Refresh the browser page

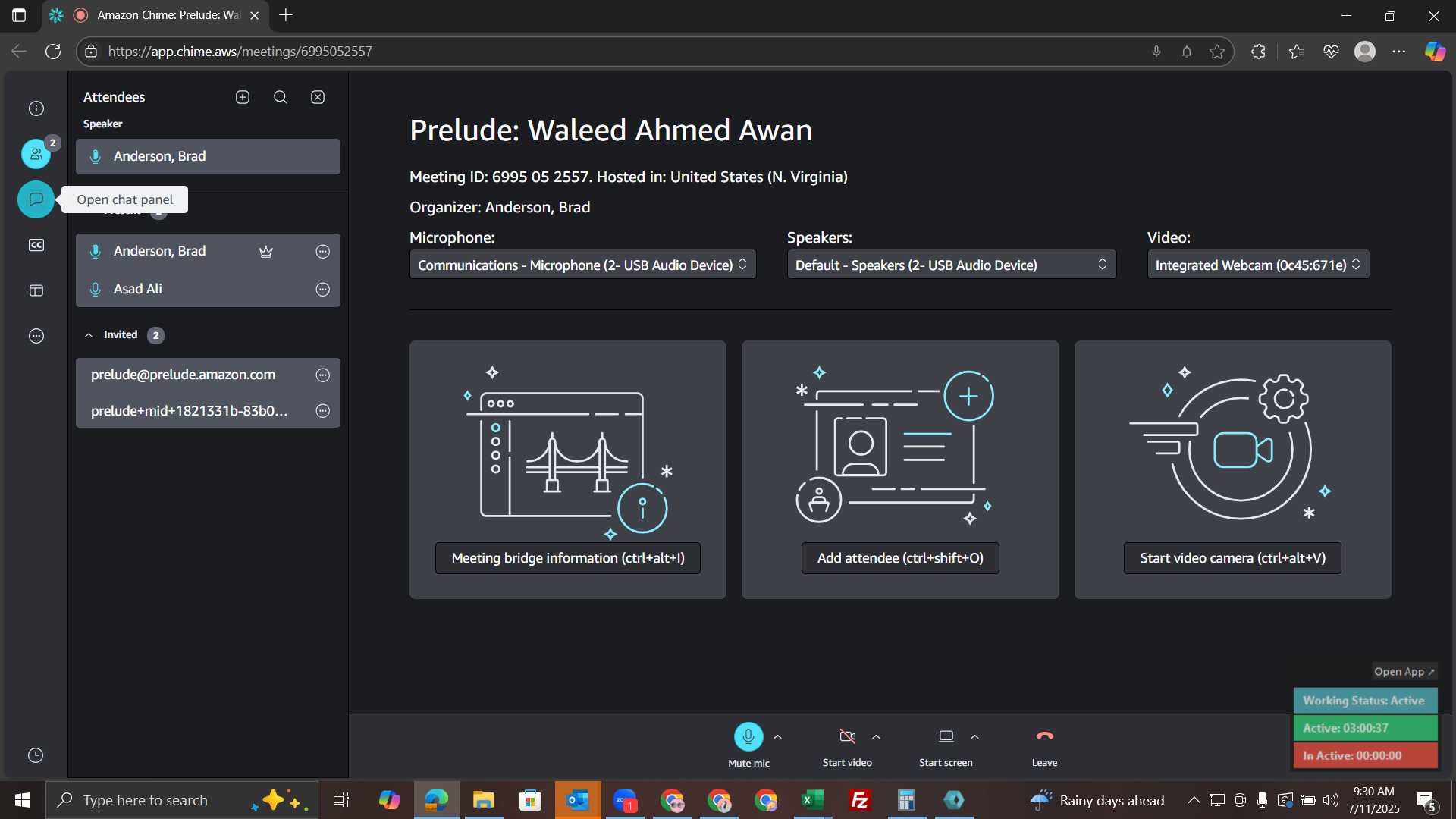pos(53,52)
